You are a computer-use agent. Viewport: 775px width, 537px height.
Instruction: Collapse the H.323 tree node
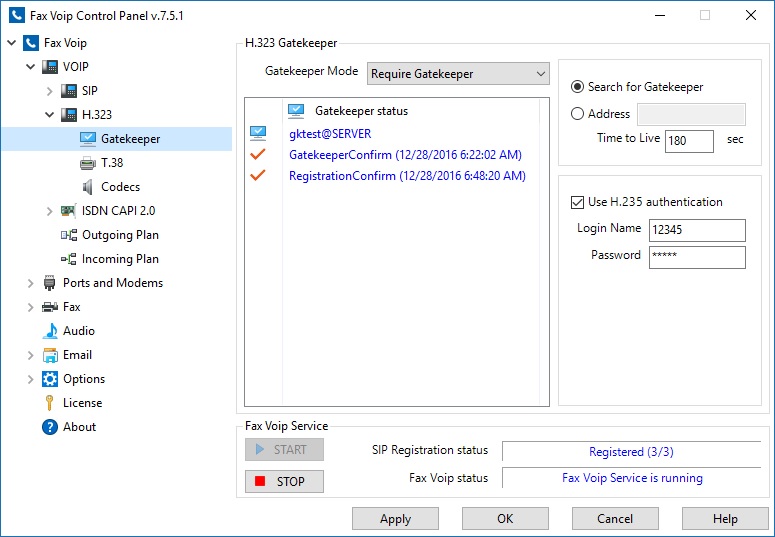tap(49, 115)
